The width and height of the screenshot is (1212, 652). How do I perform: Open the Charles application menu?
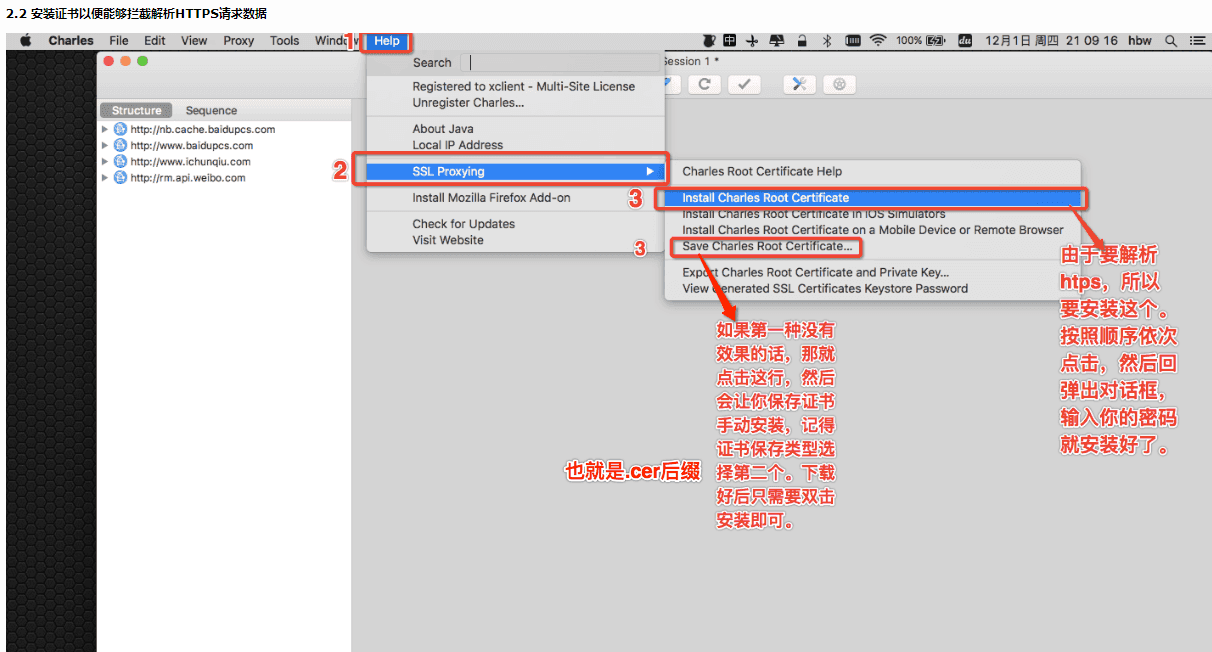[71, 41]
